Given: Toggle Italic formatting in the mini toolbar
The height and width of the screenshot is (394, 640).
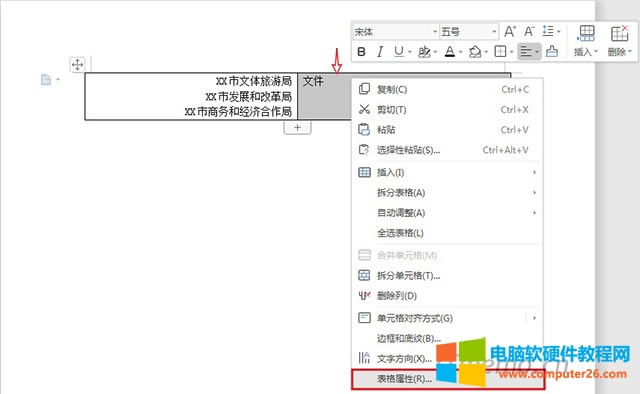Looking at the screenshot, I should (380, 52).
